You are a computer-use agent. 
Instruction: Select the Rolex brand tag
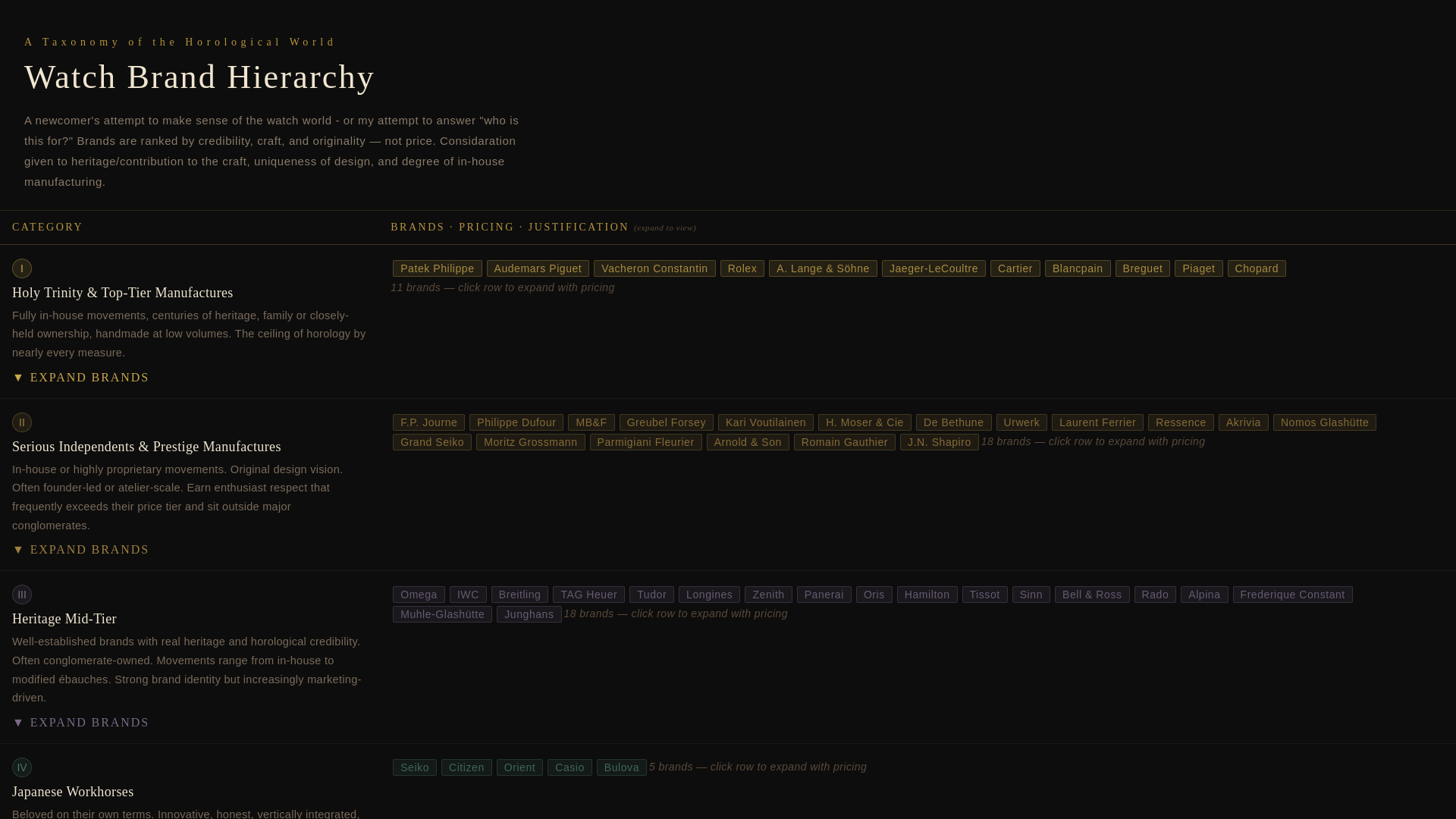742,268
